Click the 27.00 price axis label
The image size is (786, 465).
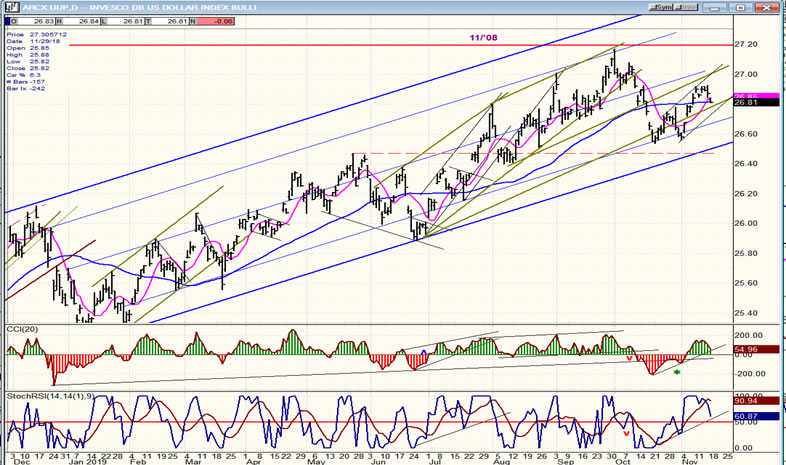(746, 75)
